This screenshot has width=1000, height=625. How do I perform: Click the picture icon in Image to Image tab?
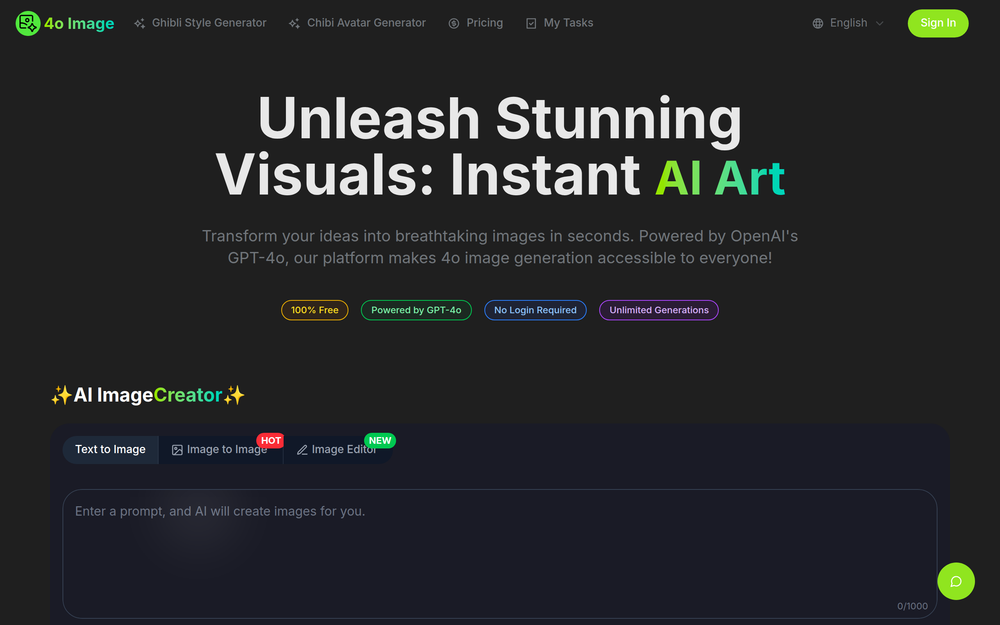click(x=177, y=450)
